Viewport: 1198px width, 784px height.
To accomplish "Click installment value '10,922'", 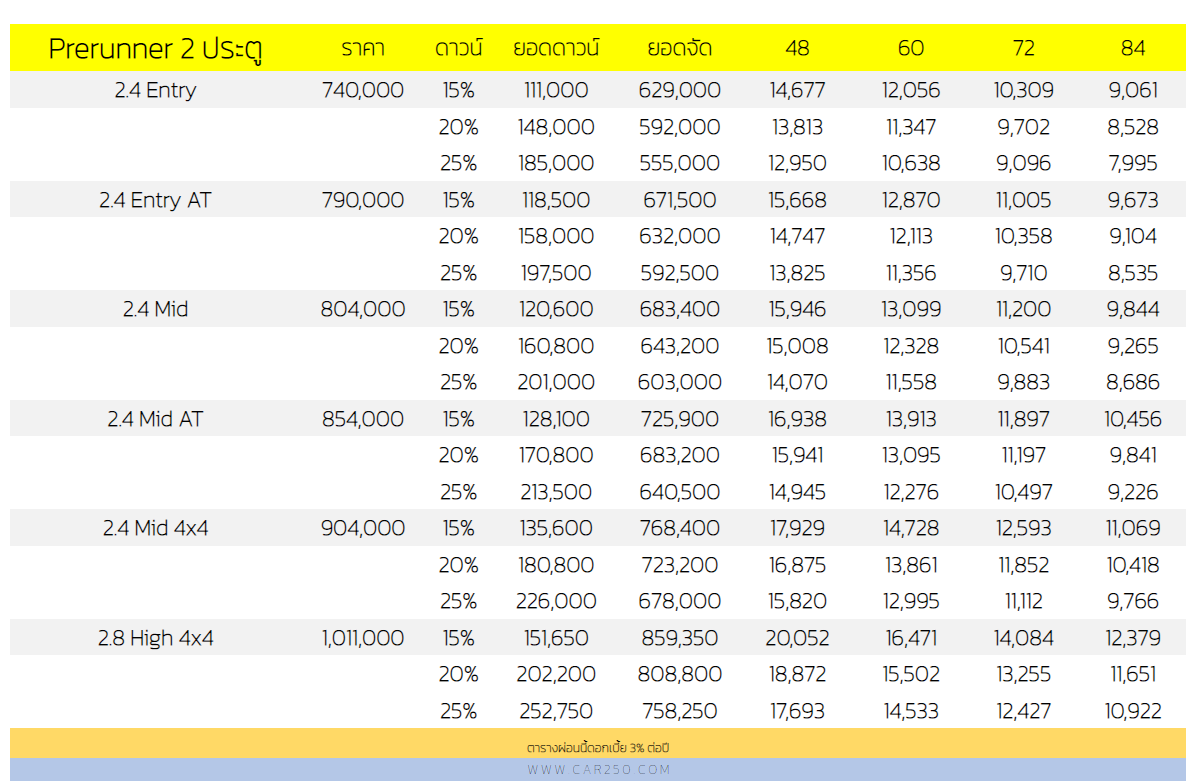I will 1133,711.
